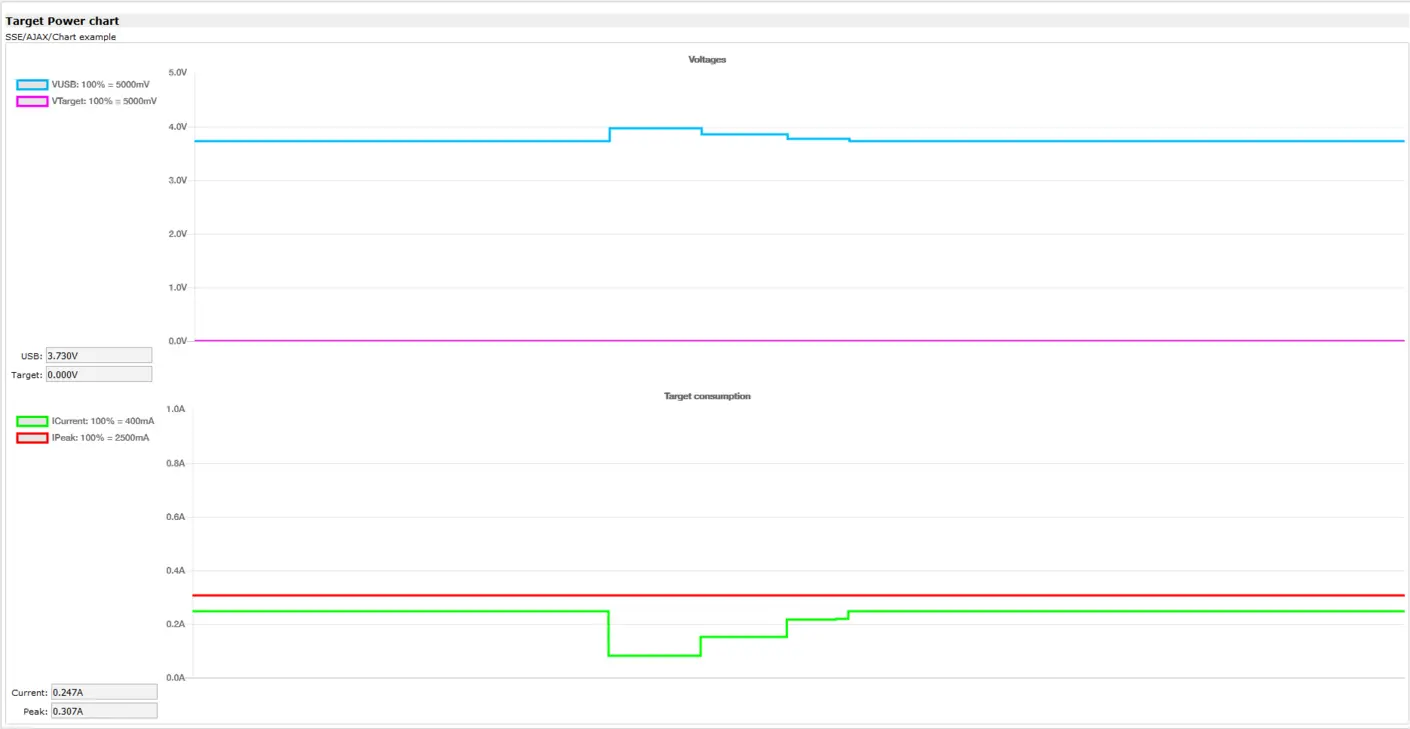Click the Target Power chart title bar
This screenshot has height=729, width=1410.
[x=63, y=20]
